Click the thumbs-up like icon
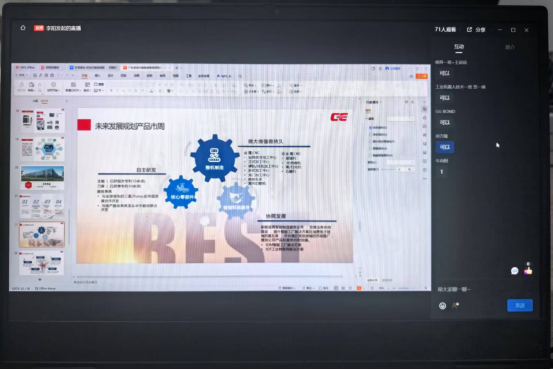The width and height of the screenshot is (553, 370). point(528,271)
